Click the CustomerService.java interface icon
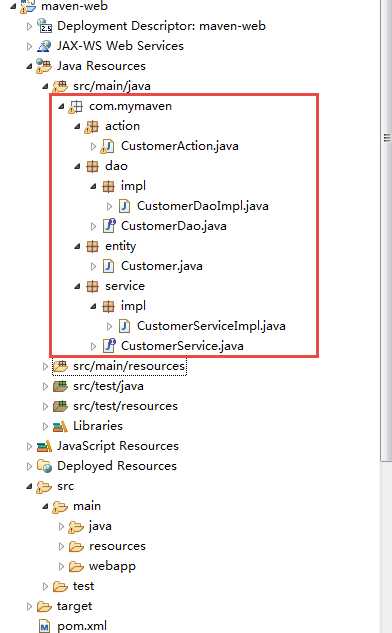The image size is (392, 633). coord(109,346)
